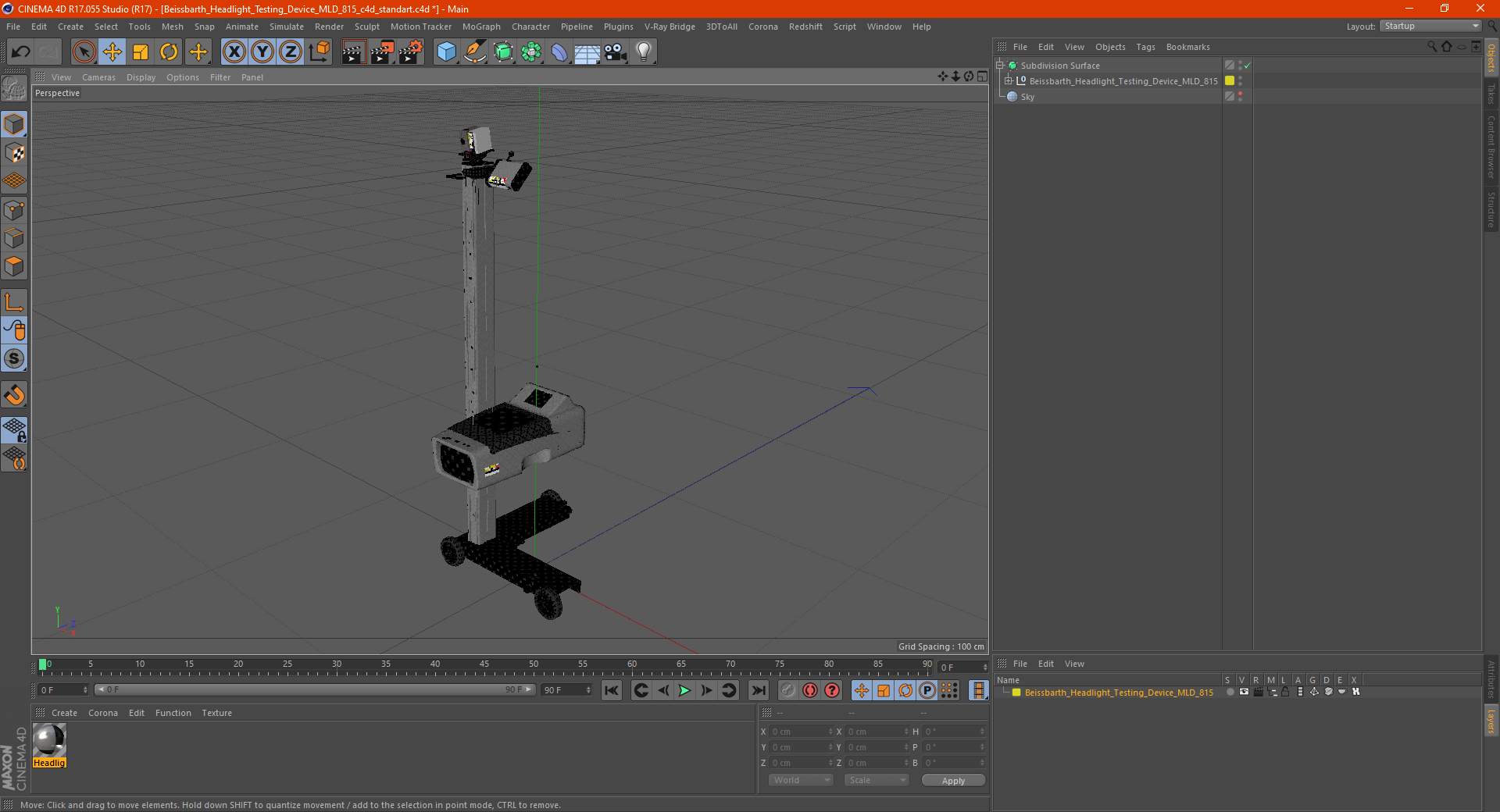Switch to Points mode
The width and height of the screenshot is (1500, 812).
tap(14, 210)
